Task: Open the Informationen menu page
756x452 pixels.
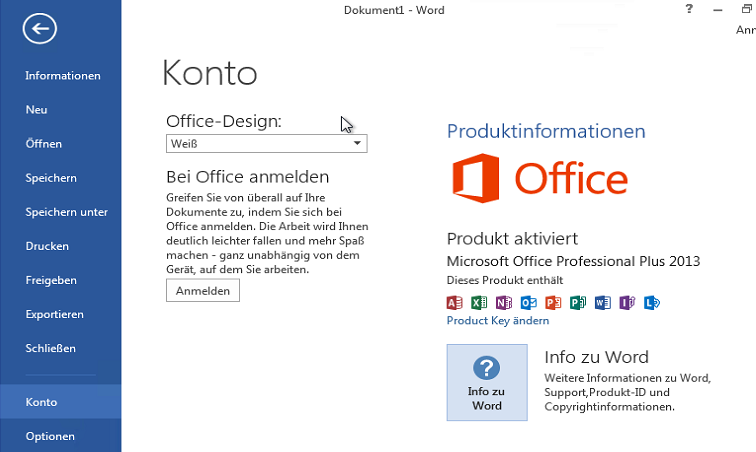Action: click(63, 76)
